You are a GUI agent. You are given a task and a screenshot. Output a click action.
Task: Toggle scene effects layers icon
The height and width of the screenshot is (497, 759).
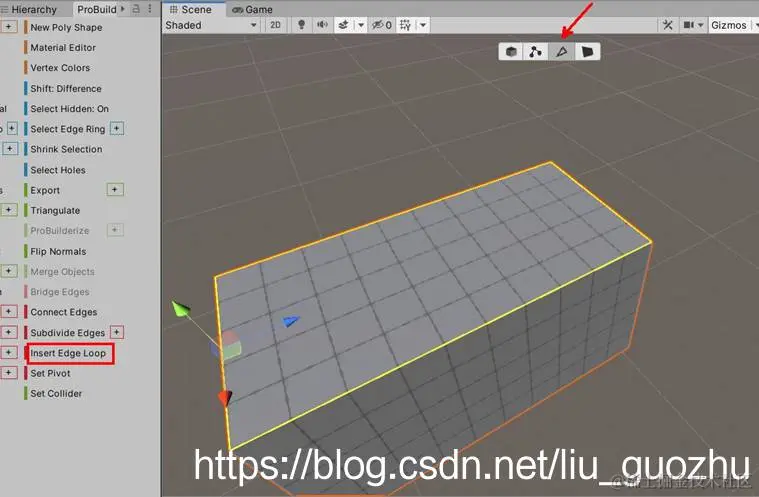(x=344, y=25)
